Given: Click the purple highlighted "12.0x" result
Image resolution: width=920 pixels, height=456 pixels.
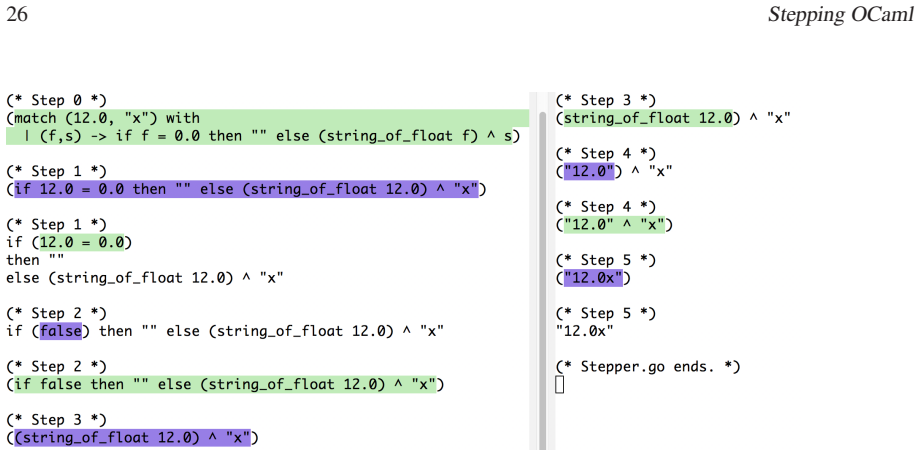Looking at the screenshot, I should (593, 278).
